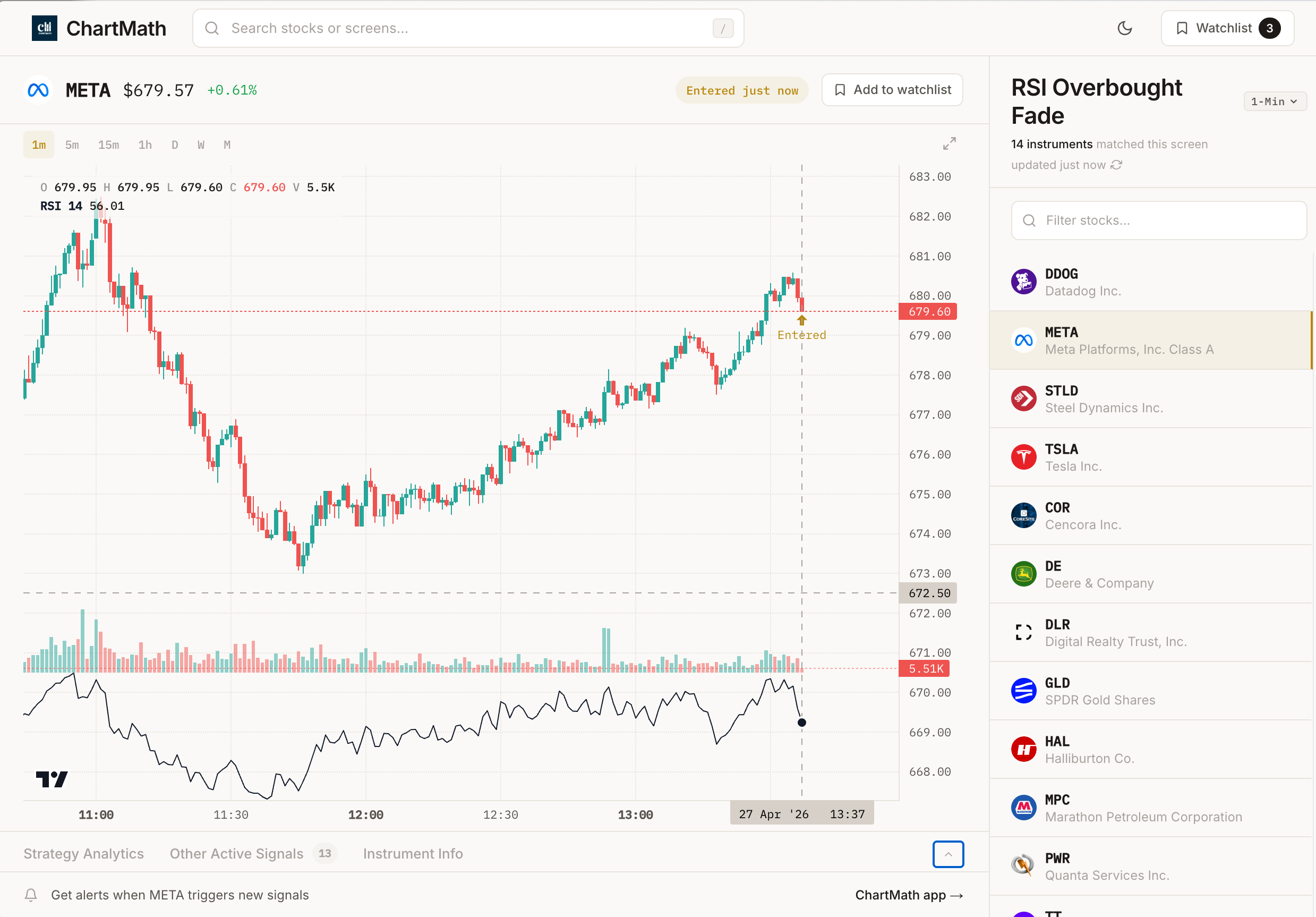Collapse the bottom panel with the chevron
Viewport: 1316px width, 917px height.
point(948,854)
